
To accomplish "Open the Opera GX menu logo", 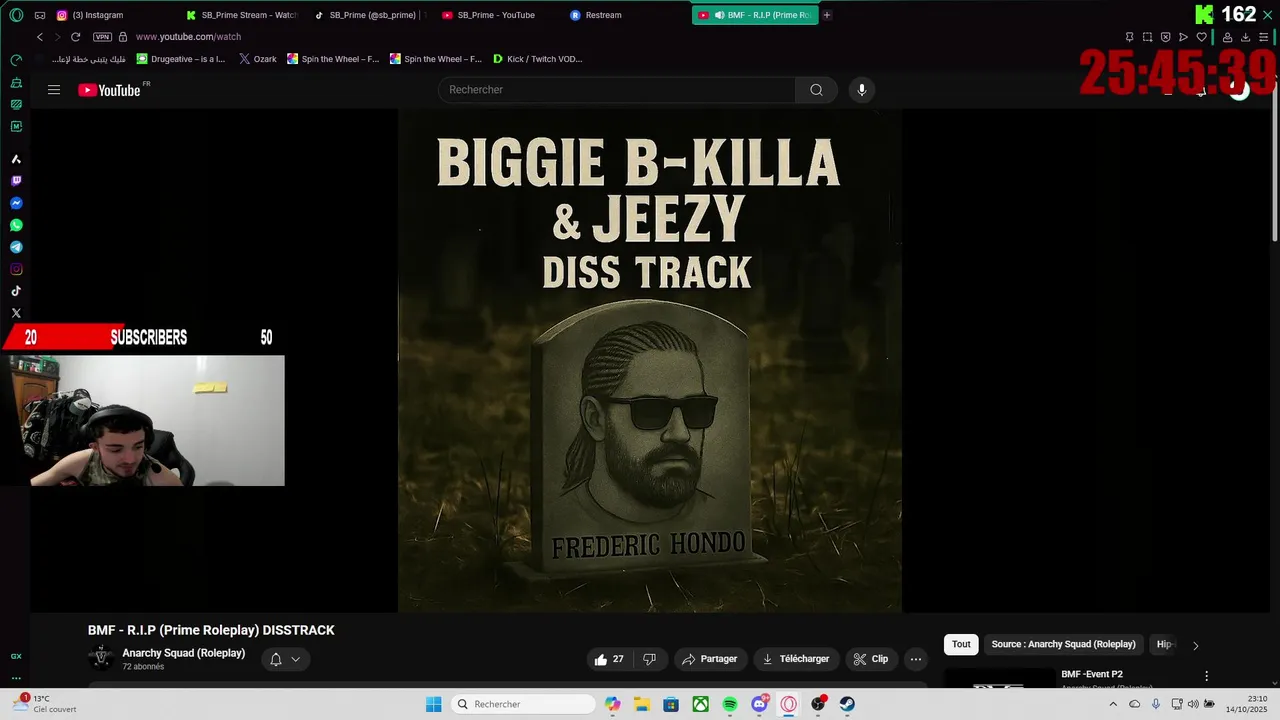I will 15,15.
